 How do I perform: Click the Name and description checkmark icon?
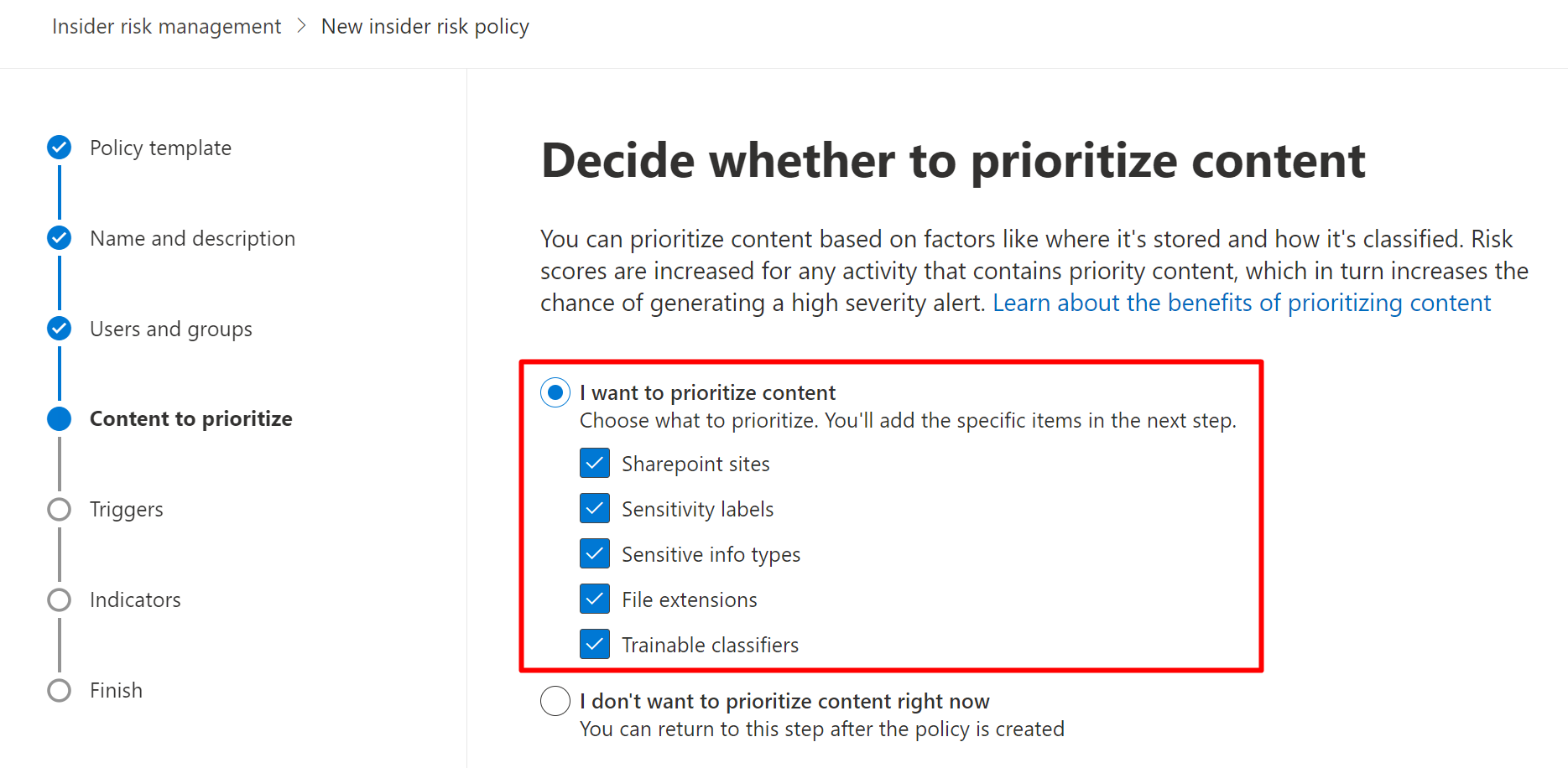60,238
